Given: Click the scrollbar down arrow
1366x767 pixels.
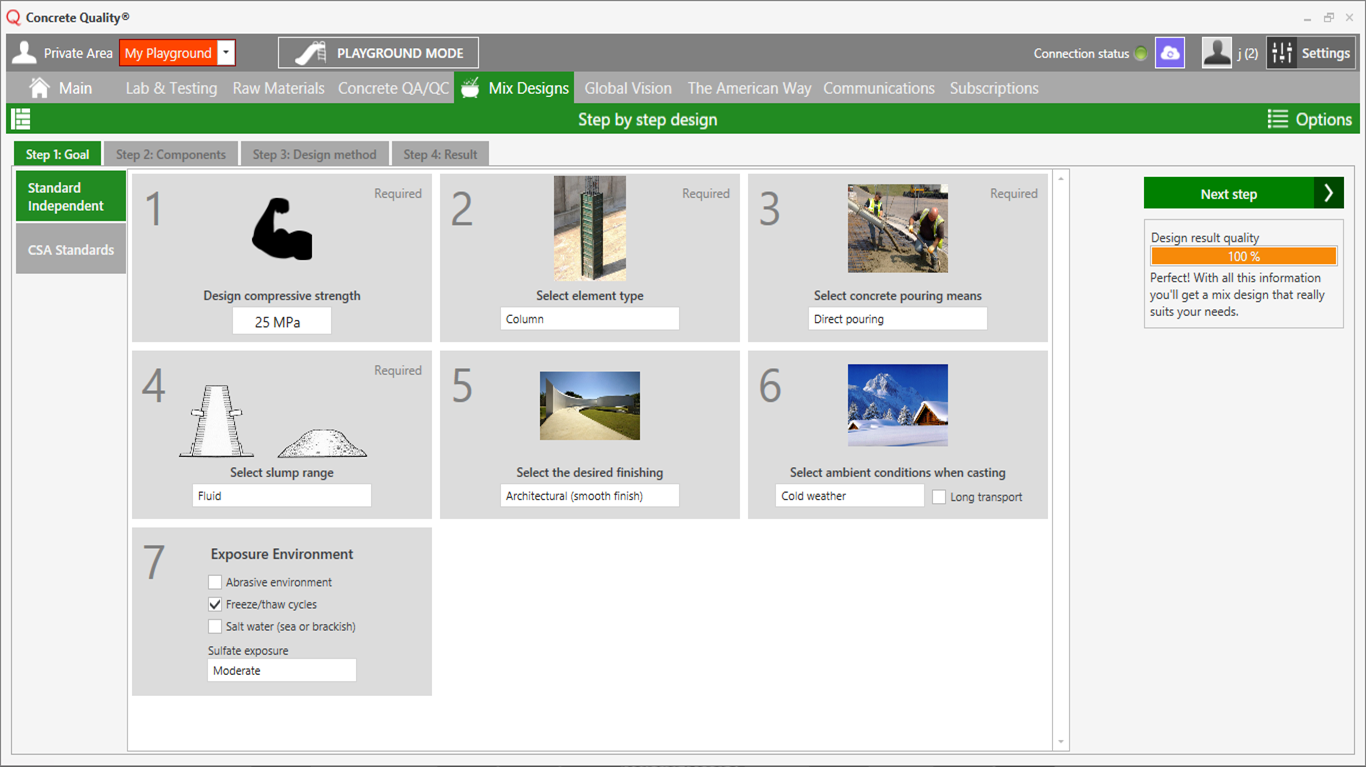Looking at the screenshot, I should coord(1061,742).
